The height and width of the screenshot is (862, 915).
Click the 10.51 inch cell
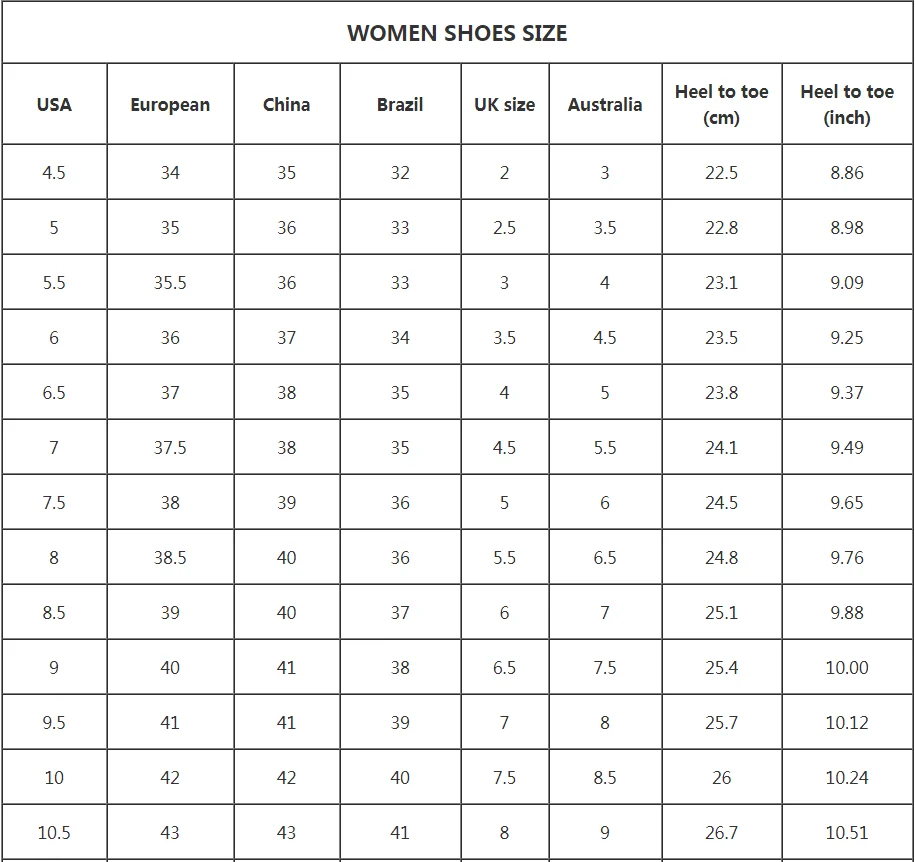(x=847, y=833)
